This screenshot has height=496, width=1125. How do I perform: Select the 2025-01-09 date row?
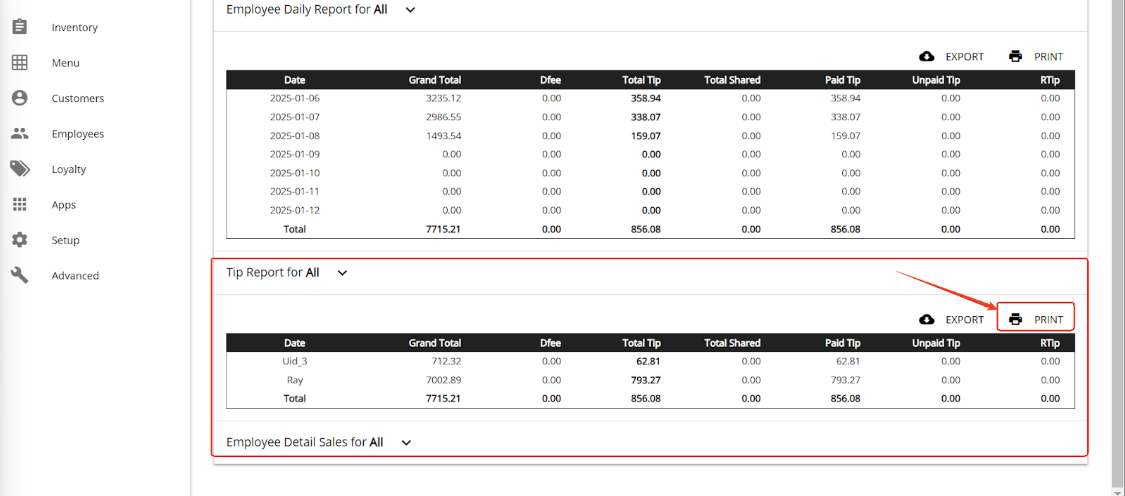[650, 154]
